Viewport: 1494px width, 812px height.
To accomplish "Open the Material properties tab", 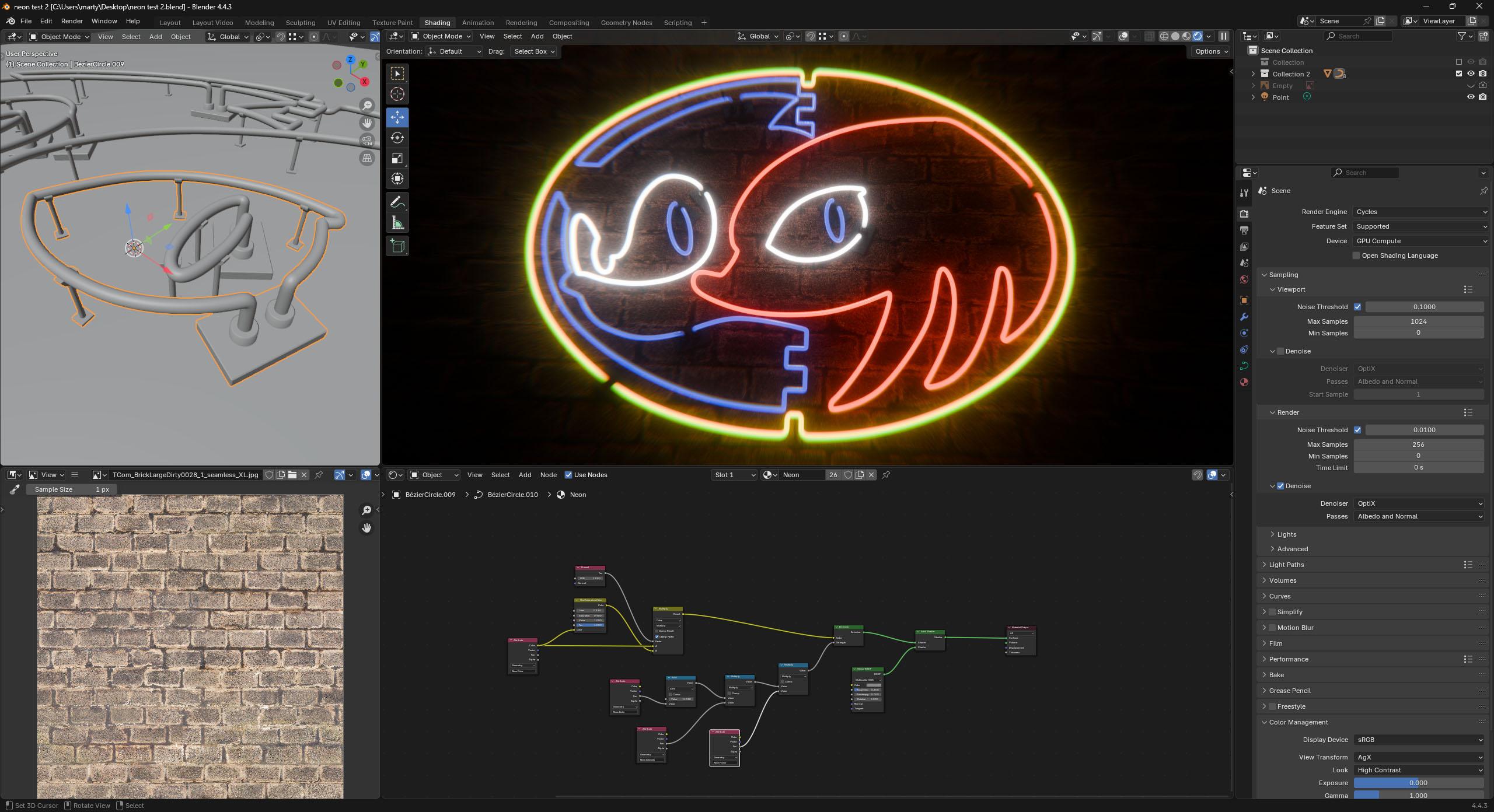I will tap(1244, 382).
